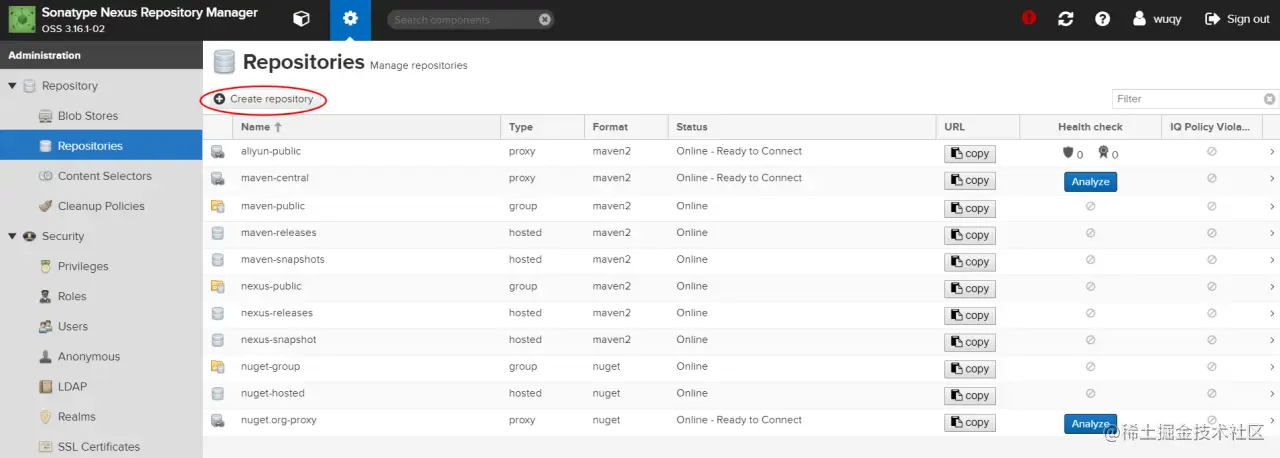1280x458 pixels.
Task: Copy URL for maven-central
Action: click(x=970, y=181)
